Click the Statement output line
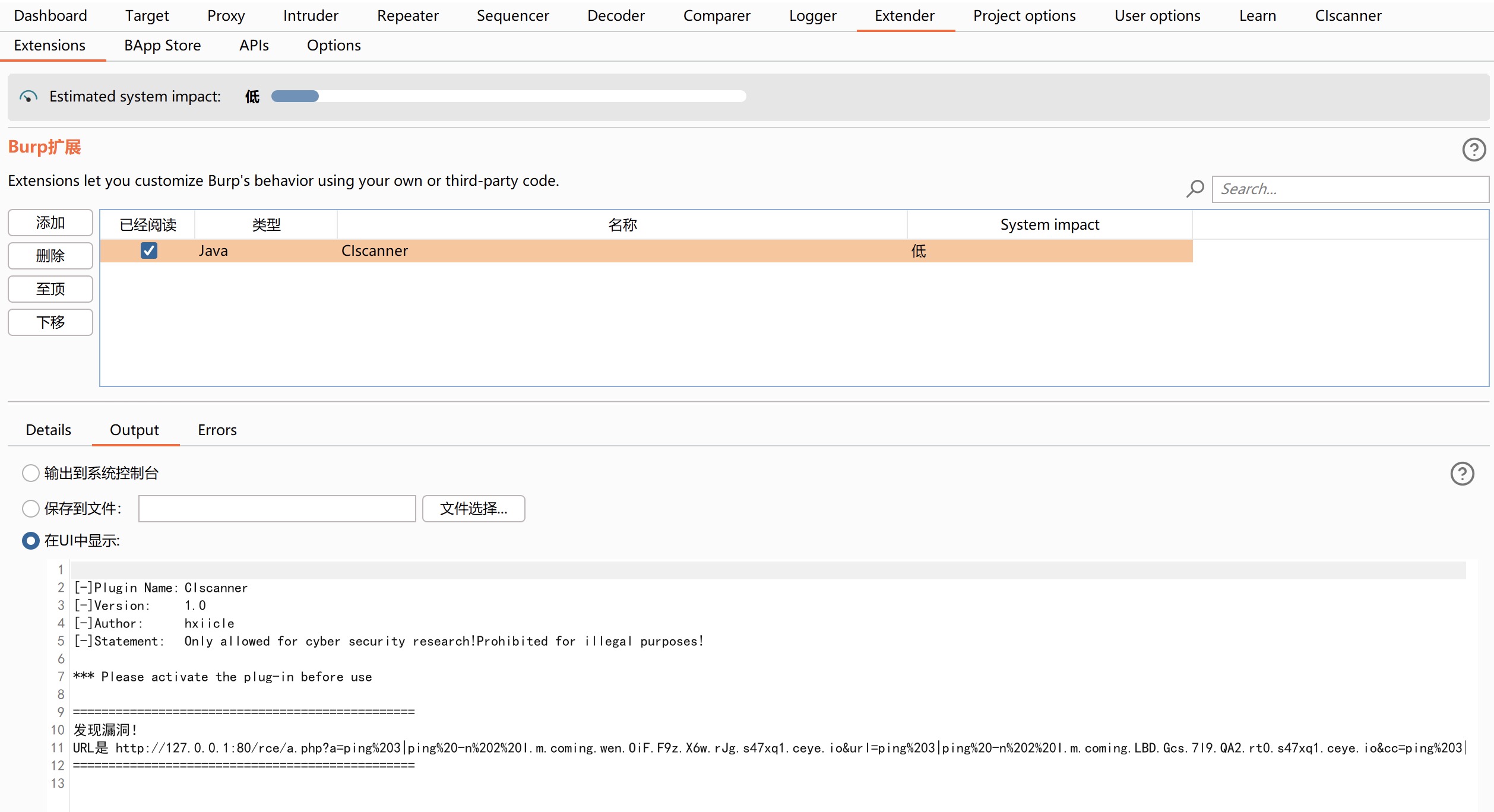 (388, 641)
